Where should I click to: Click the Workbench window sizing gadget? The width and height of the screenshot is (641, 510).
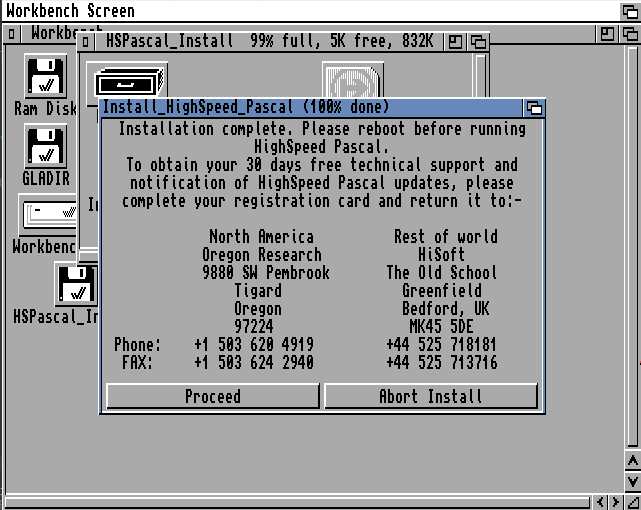tap(632, 502)
